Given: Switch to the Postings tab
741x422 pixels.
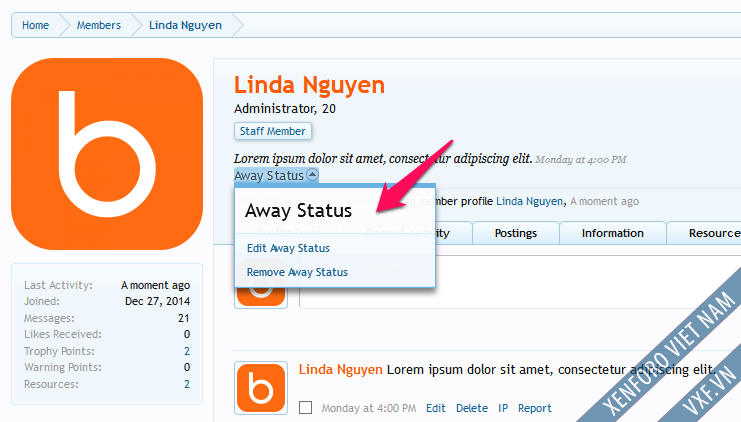Looking at the screenshot, I should click(x=516, y=233).
